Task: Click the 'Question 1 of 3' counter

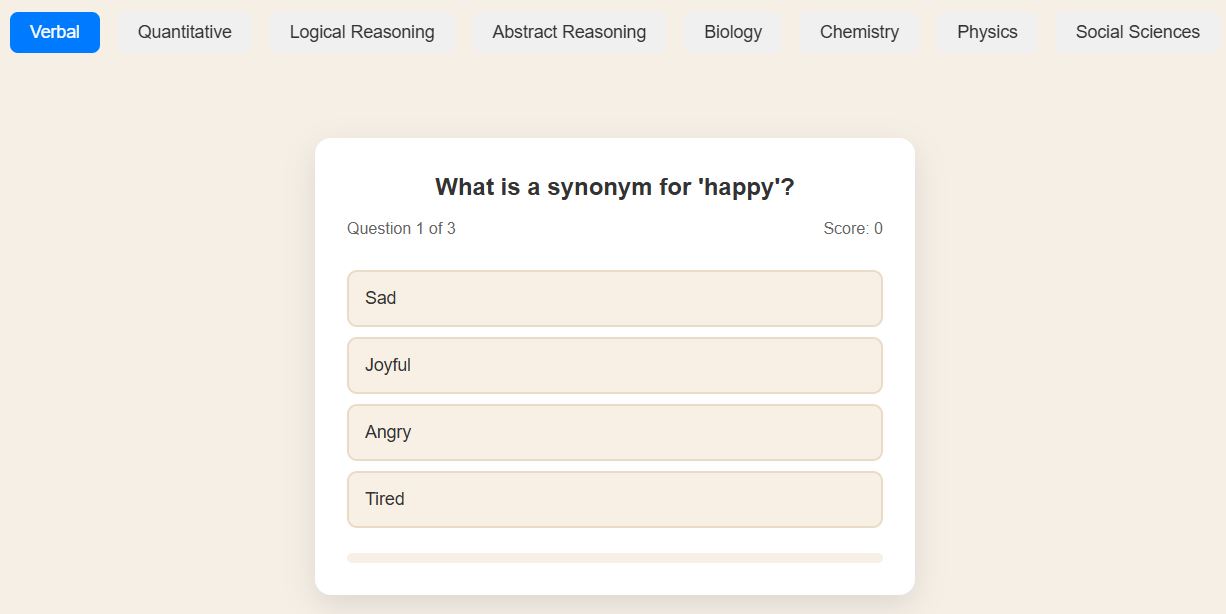Action: 401,228
